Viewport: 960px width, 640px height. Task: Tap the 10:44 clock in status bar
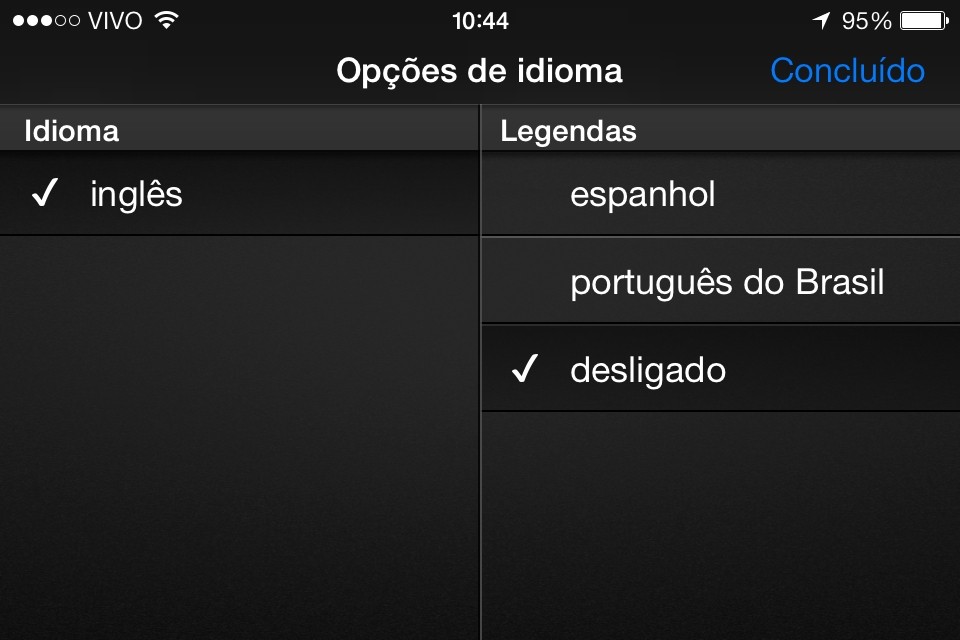[480, 20]
